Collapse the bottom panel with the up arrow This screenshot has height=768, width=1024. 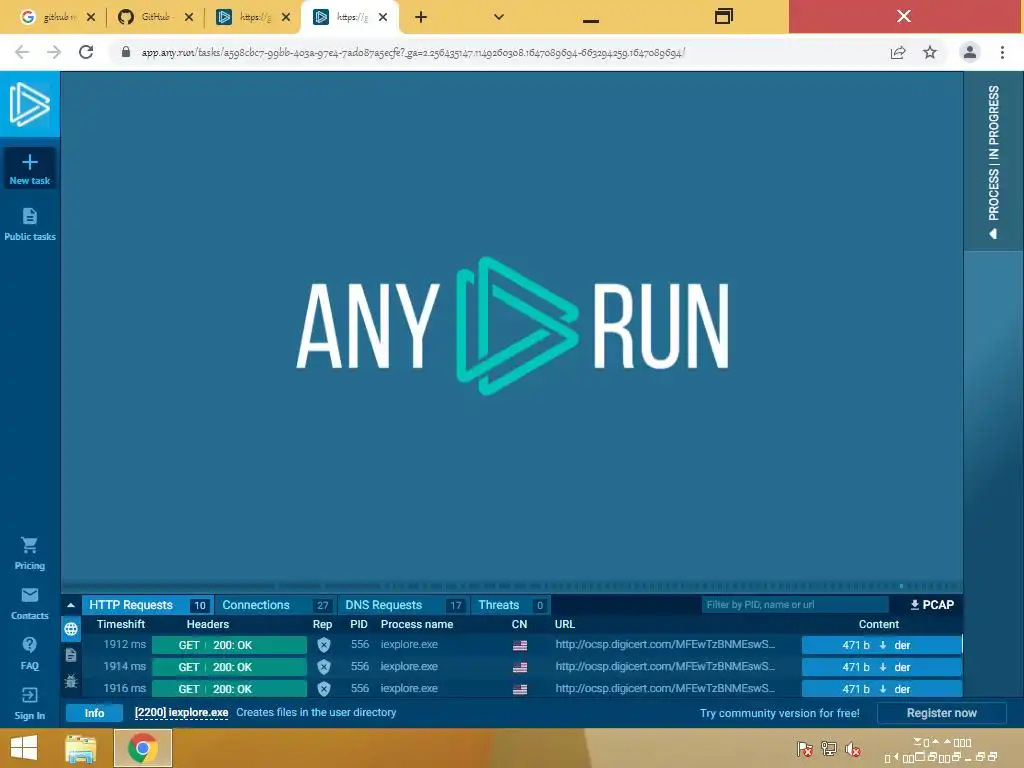click(x=71, y=605)
